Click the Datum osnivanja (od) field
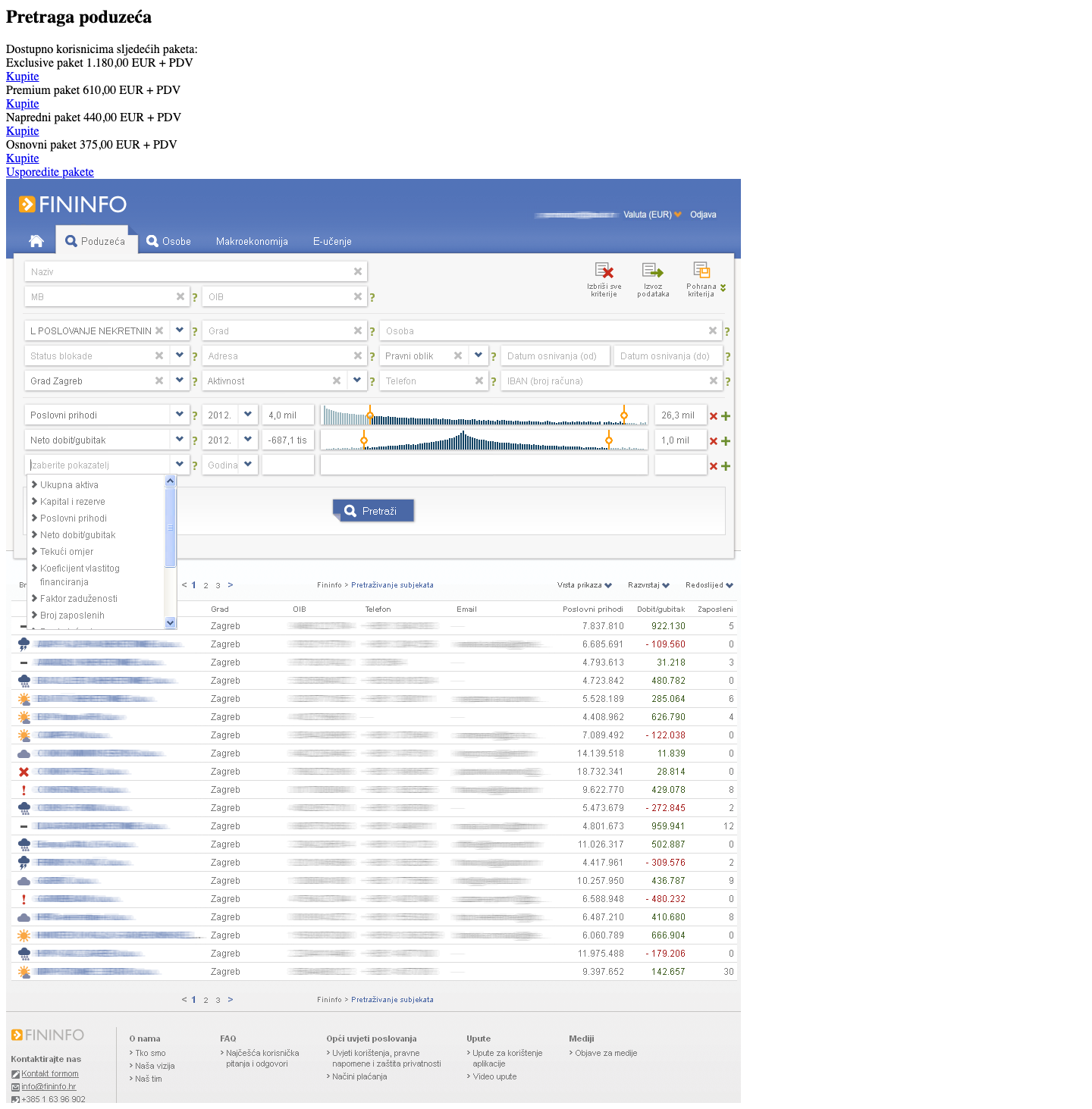 click(x=554, y=356)
